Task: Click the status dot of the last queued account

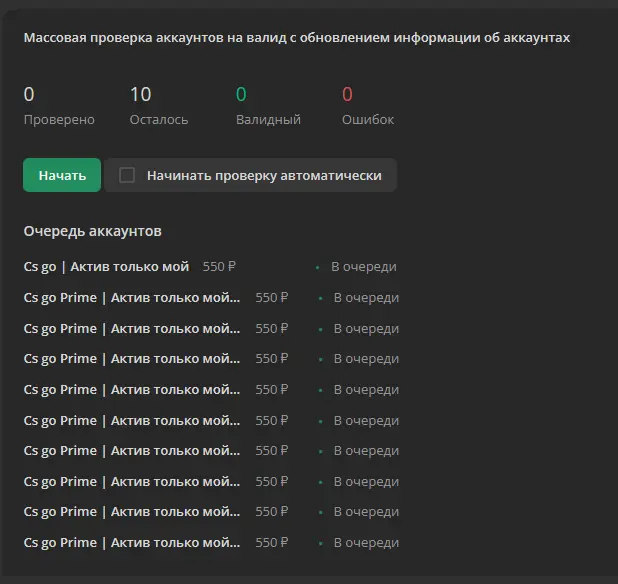Action: [320, 543]
